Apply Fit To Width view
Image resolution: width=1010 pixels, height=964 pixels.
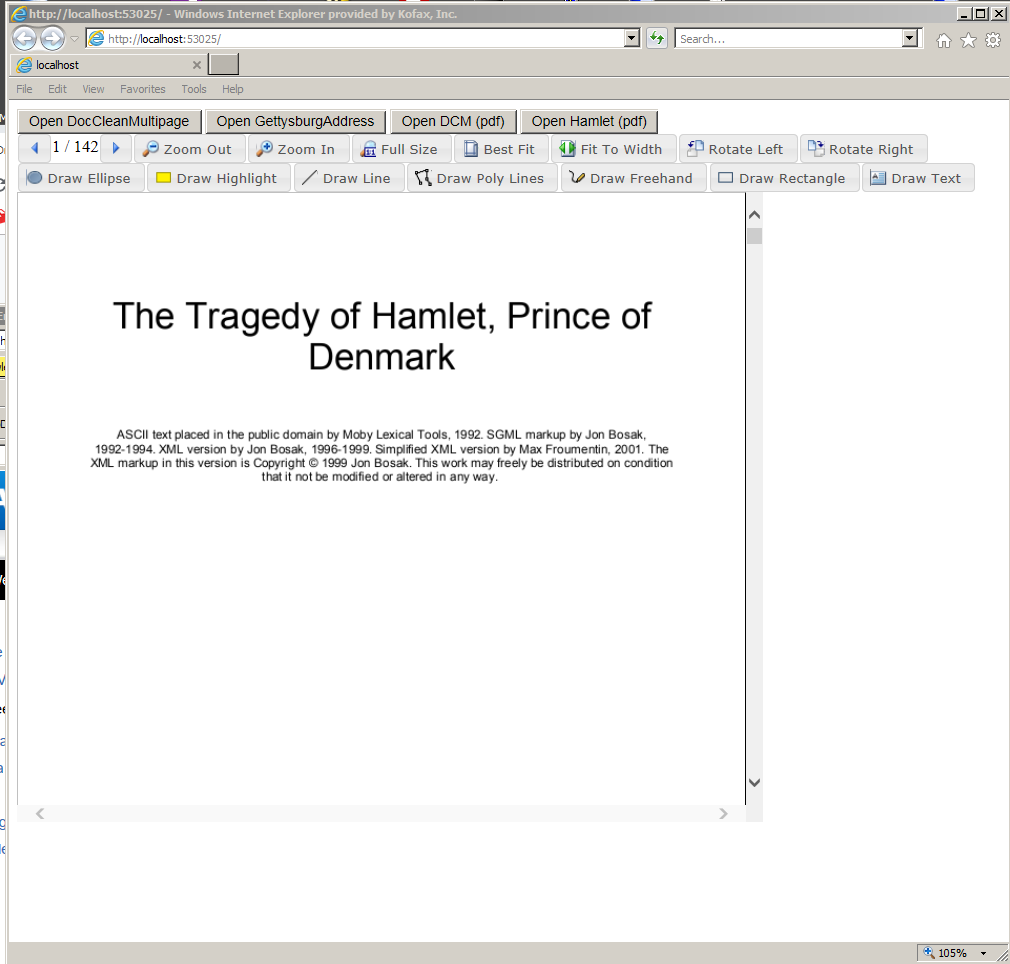612,149
